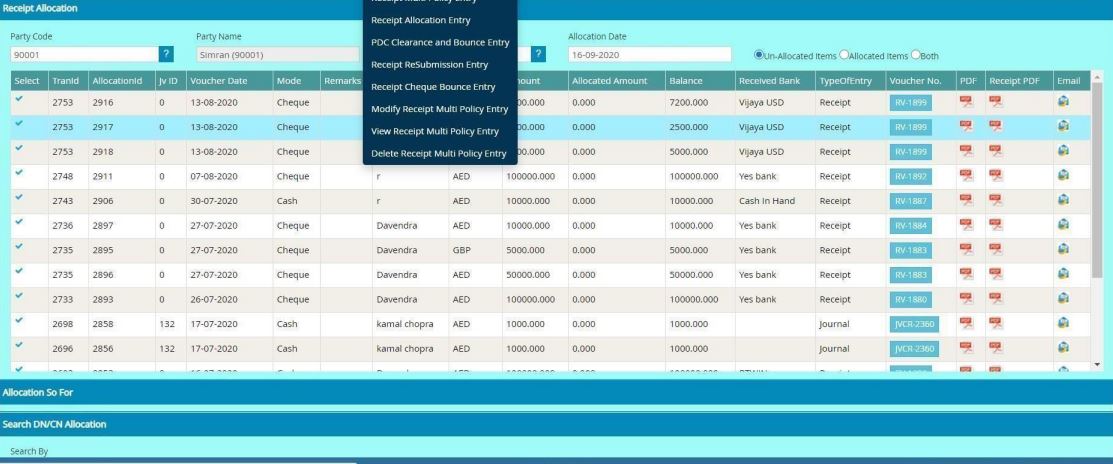Select the Both radio option
Viewport: 1113px width, 464px height.
coord(915,55)
